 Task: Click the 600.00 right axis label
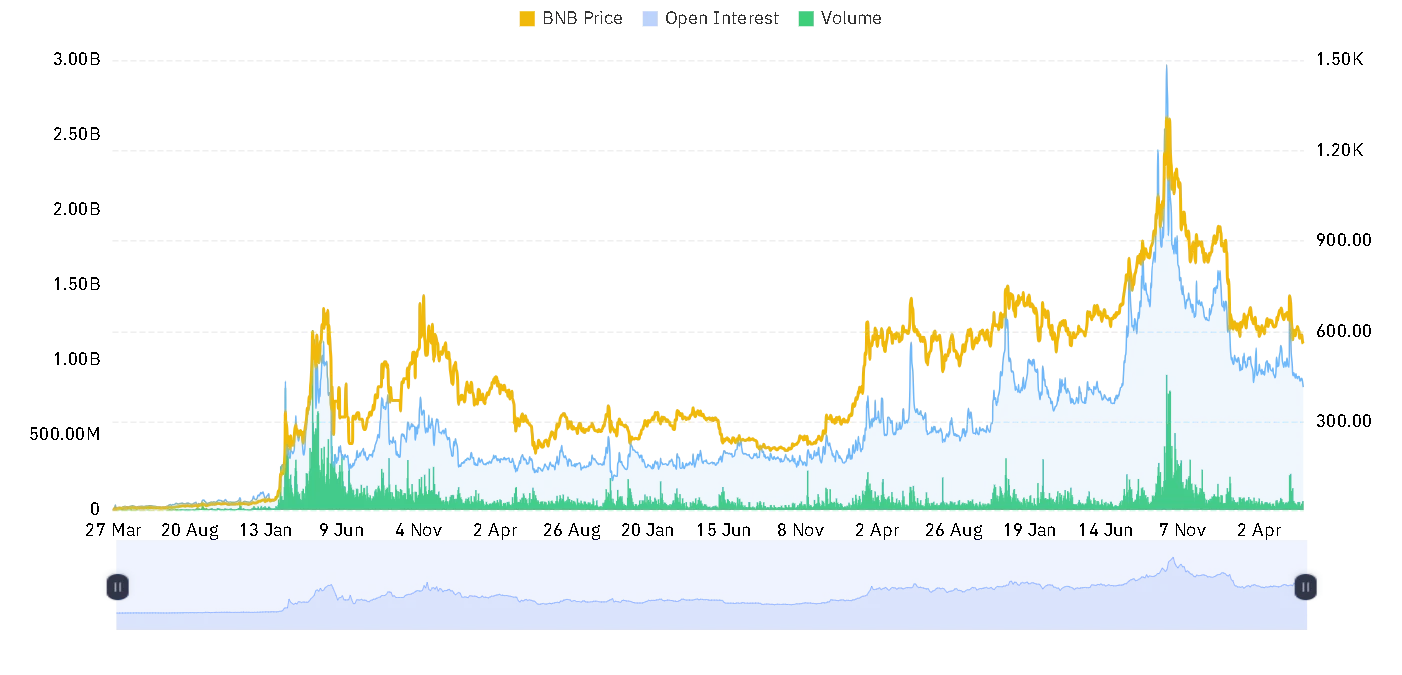coord(1345,331)
